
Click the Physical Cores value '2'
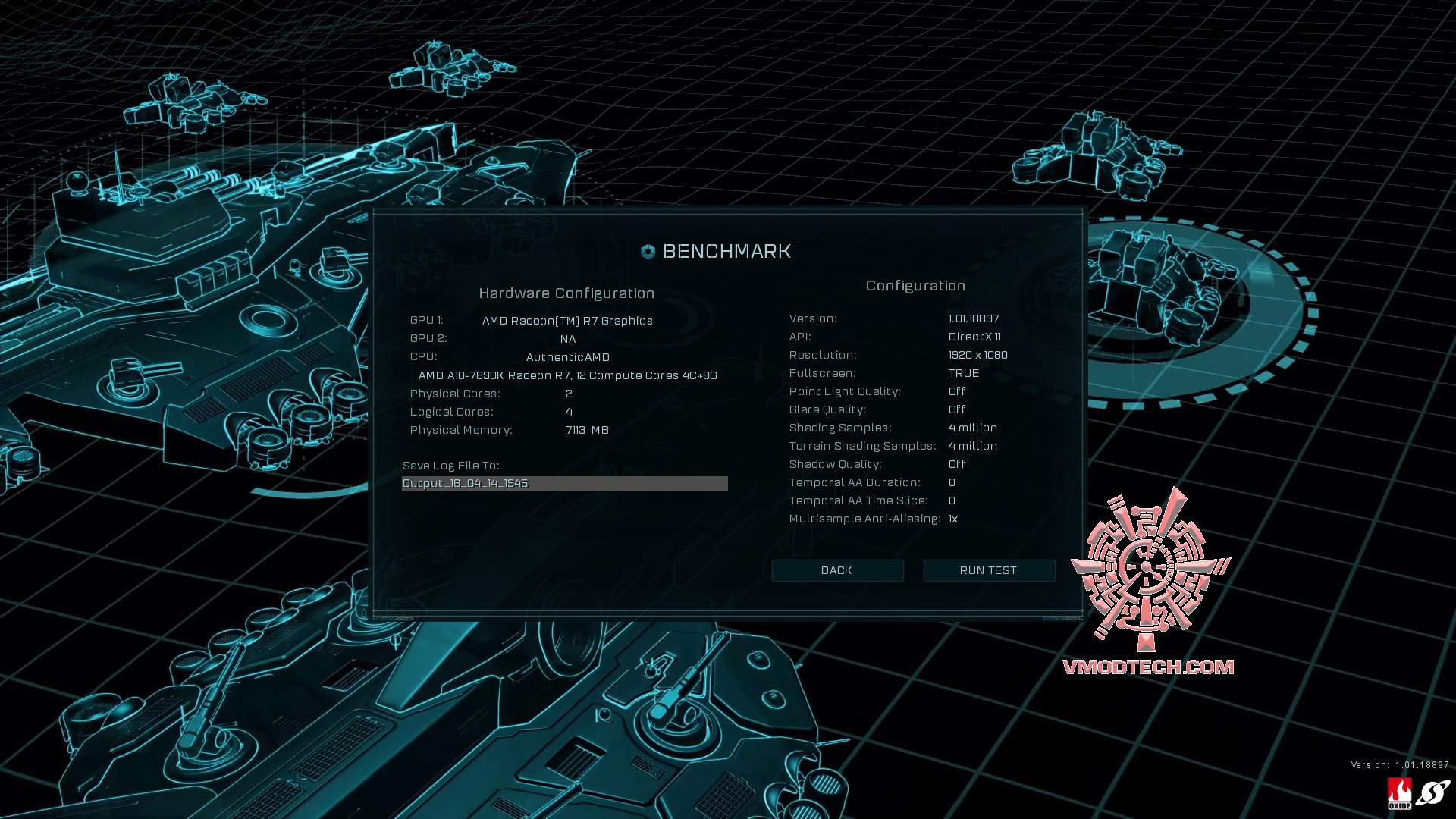pyautogui.click(x=569, y=394)
